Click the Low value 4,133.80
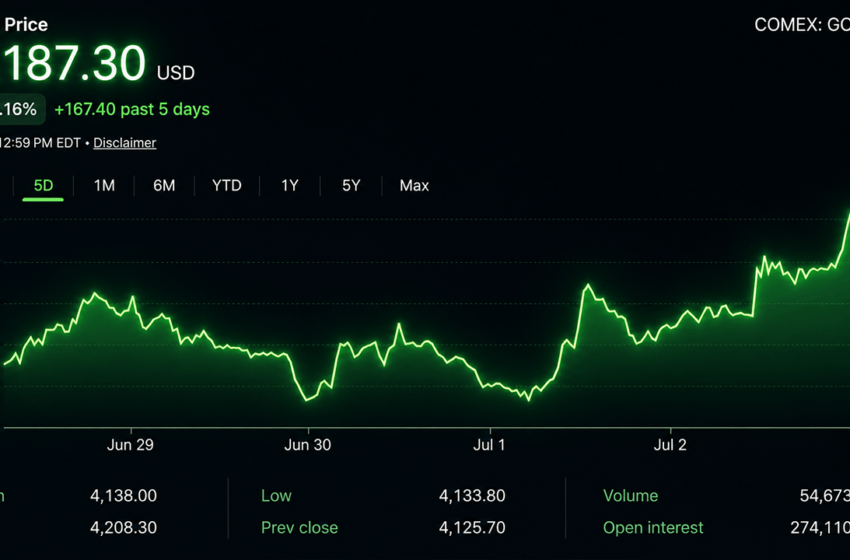 (x=472, y=495)
